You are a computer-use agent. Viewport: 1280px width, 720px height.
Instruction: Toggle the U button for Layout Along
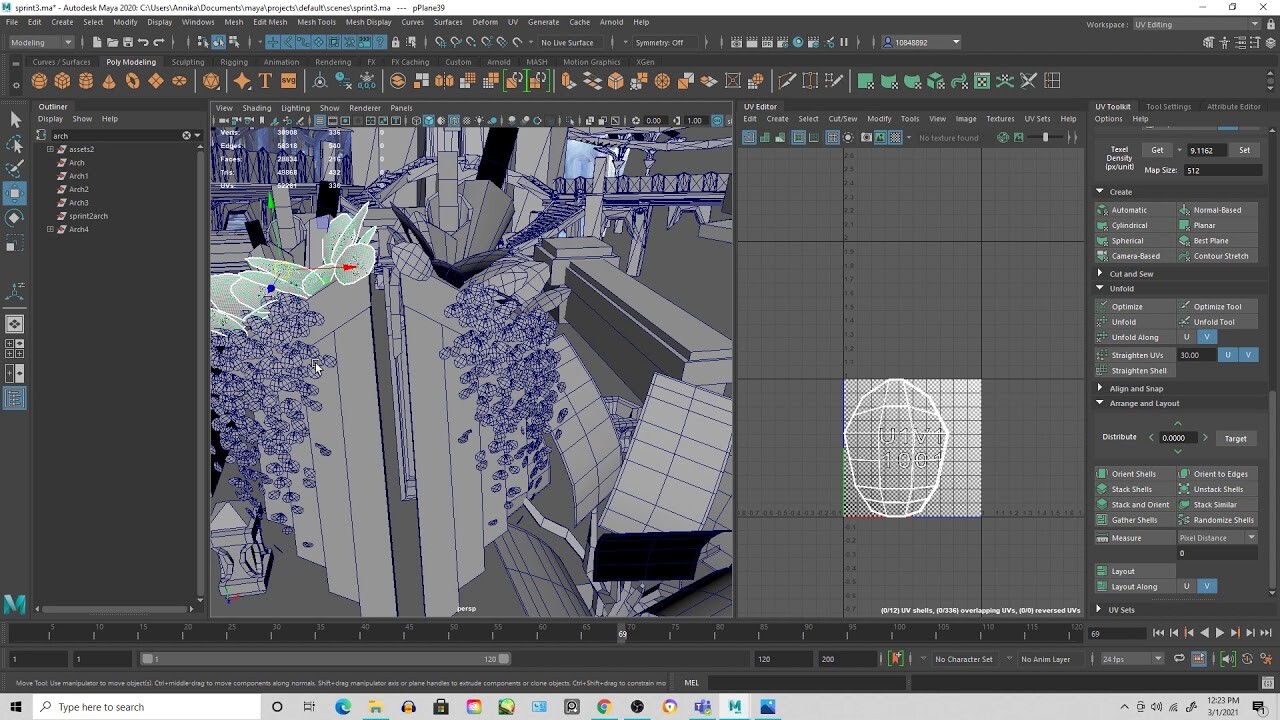point(1187,587)
